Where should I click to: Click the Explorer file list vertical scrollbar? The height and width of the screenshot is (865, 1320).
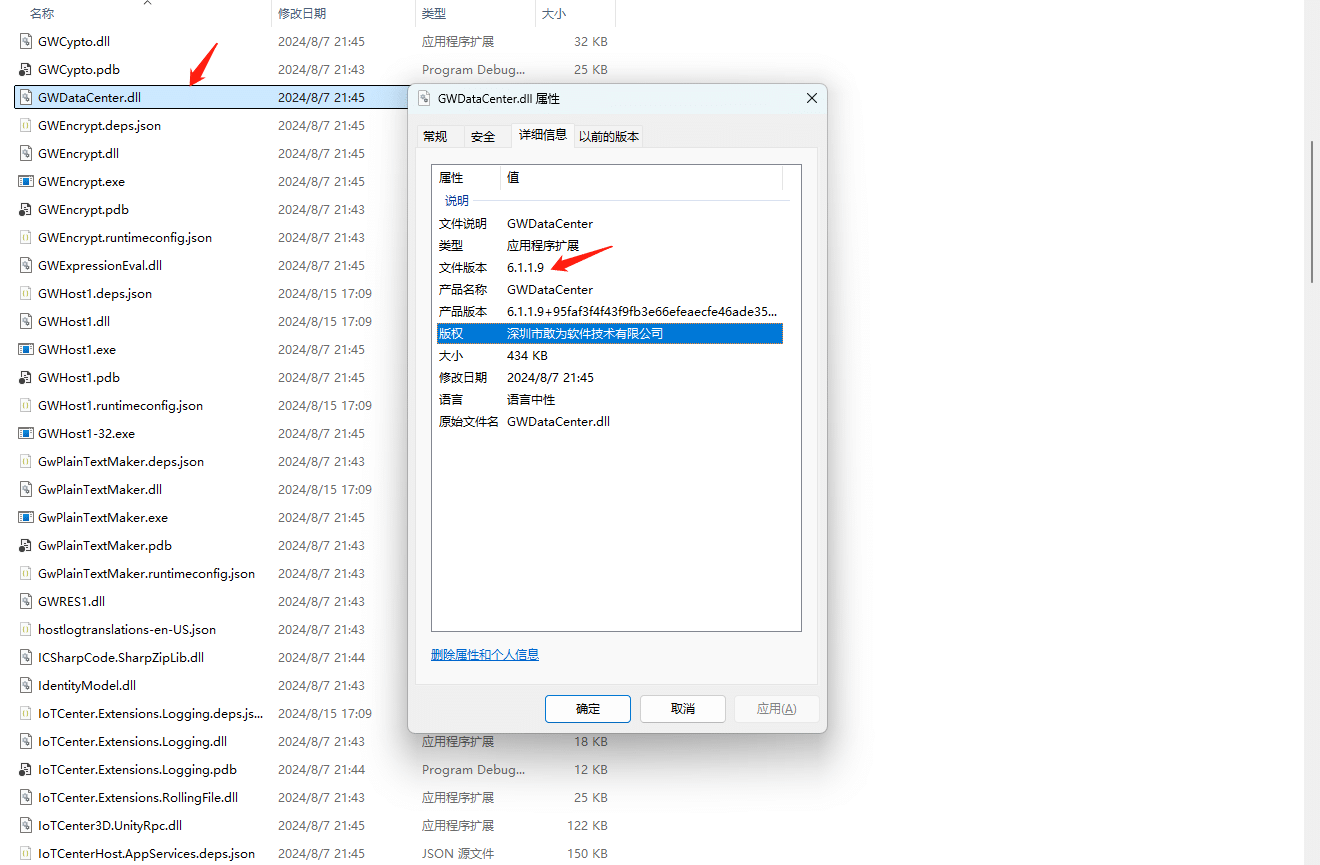pos(1312,212)
